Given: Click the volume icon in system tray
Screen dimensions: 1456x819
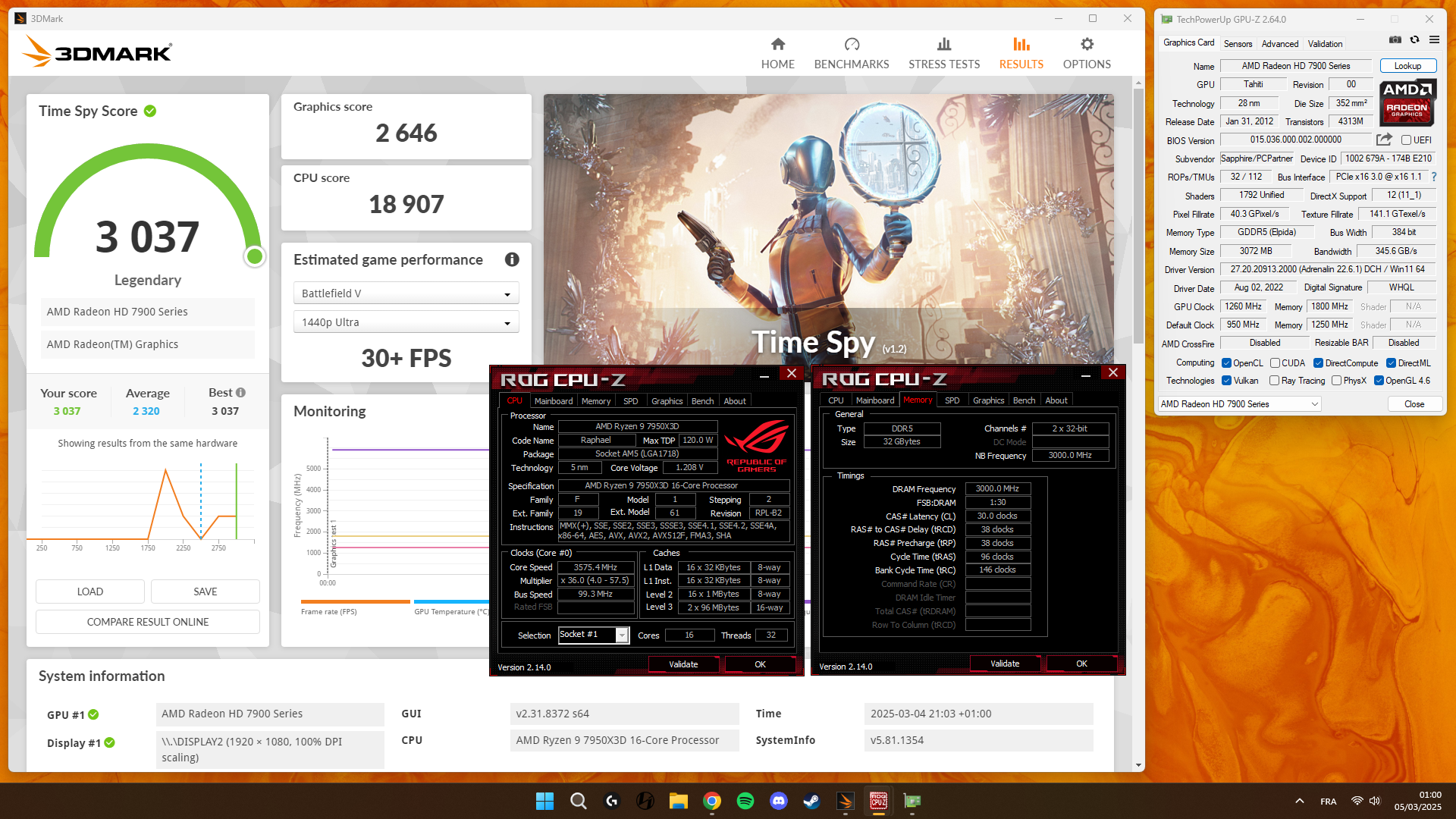Looking at the screenshot, I should [x=1375, y=801].
